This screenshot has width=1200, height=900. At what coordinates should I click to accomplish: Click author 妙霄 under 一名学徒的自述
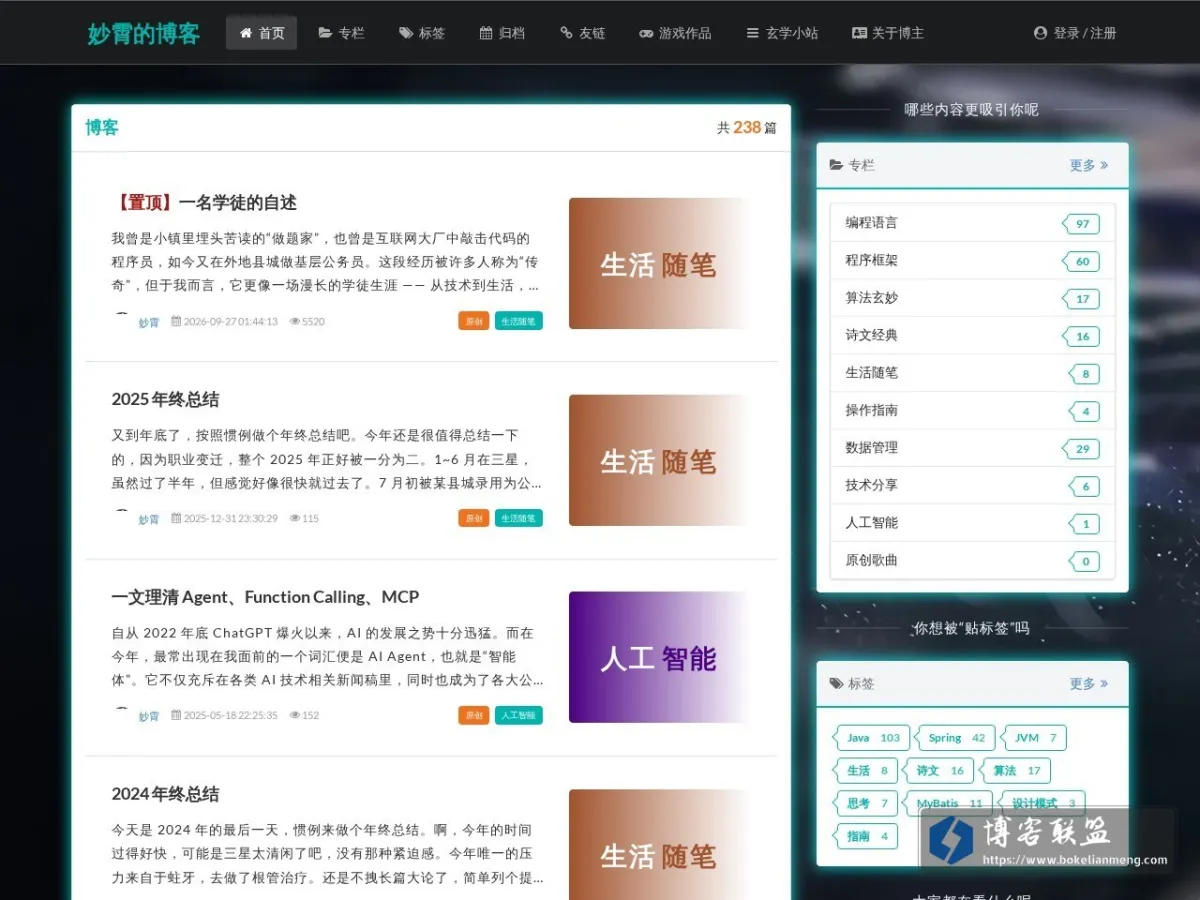[149, 322]
